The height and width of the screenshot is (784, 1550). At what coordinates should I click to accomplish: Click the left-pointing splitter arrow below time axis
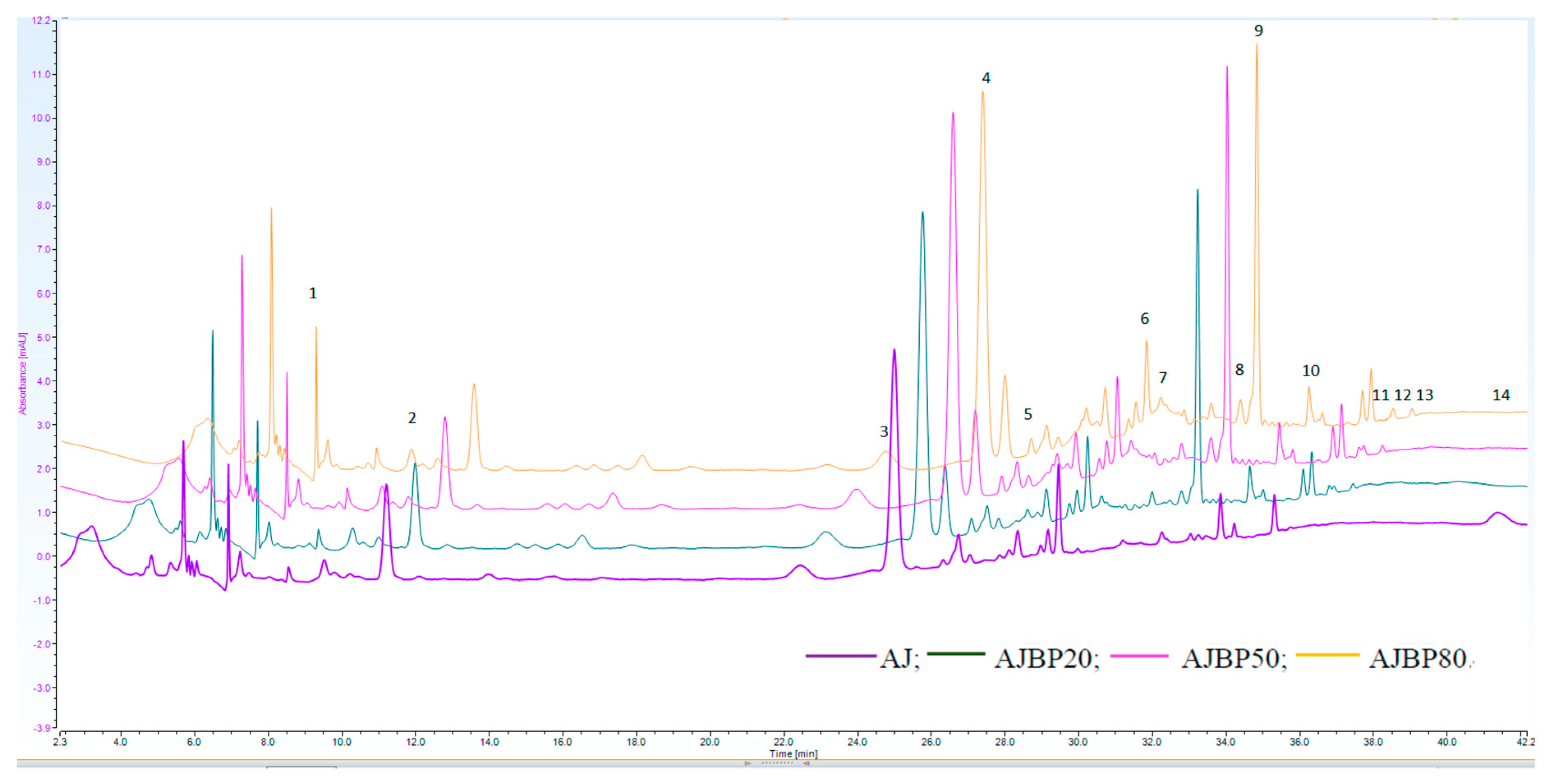pos(806,763)
